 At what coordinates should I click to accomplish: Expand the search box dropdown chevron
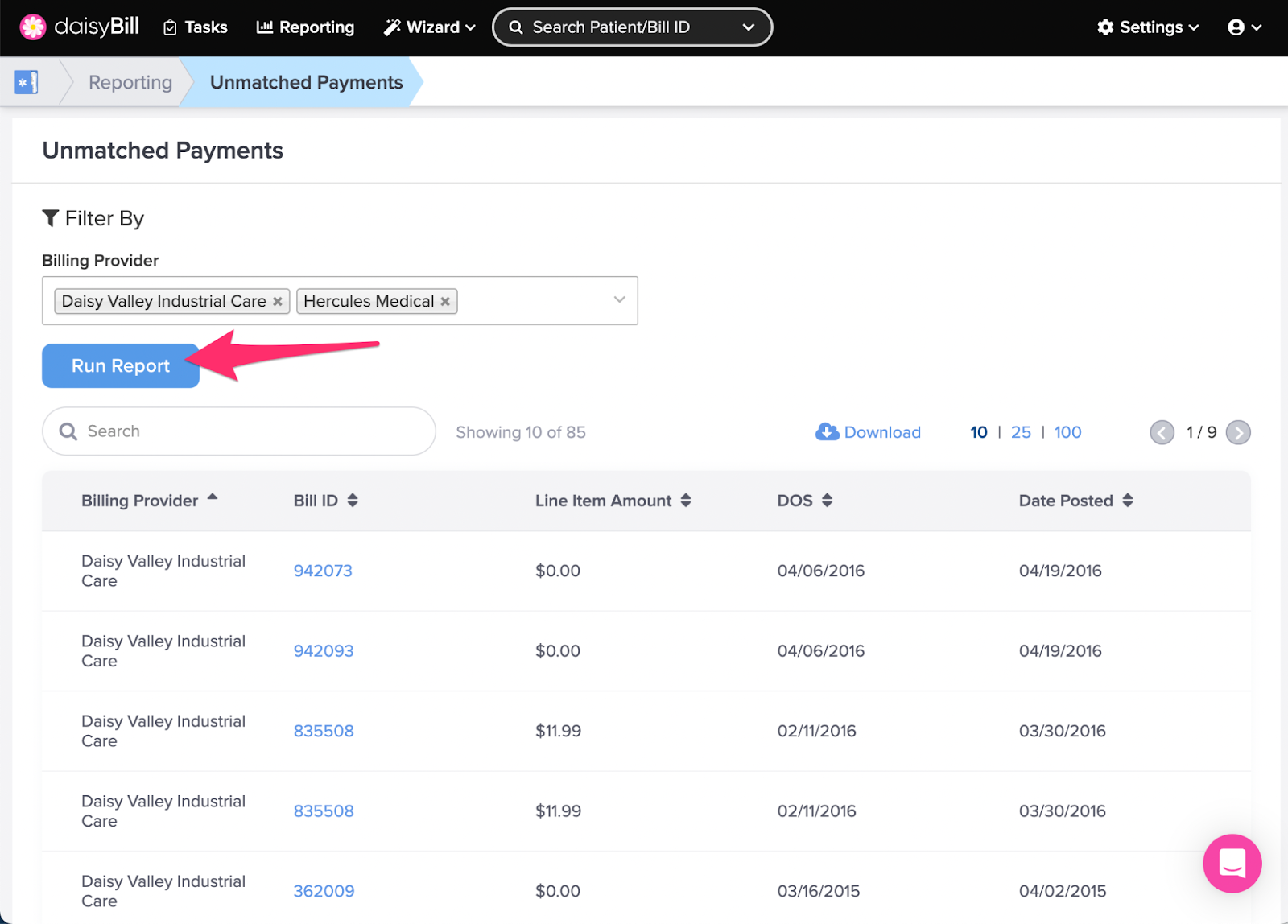pyautogui.click(x=749, y=27)
